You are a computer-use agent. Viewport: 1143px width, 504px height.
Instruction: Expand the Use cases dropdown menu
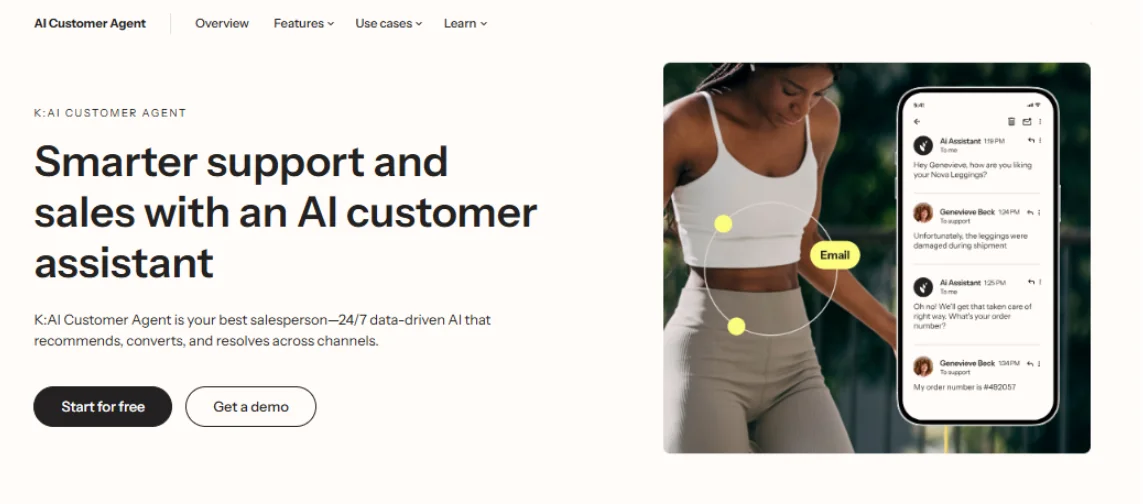click(389, 23)
